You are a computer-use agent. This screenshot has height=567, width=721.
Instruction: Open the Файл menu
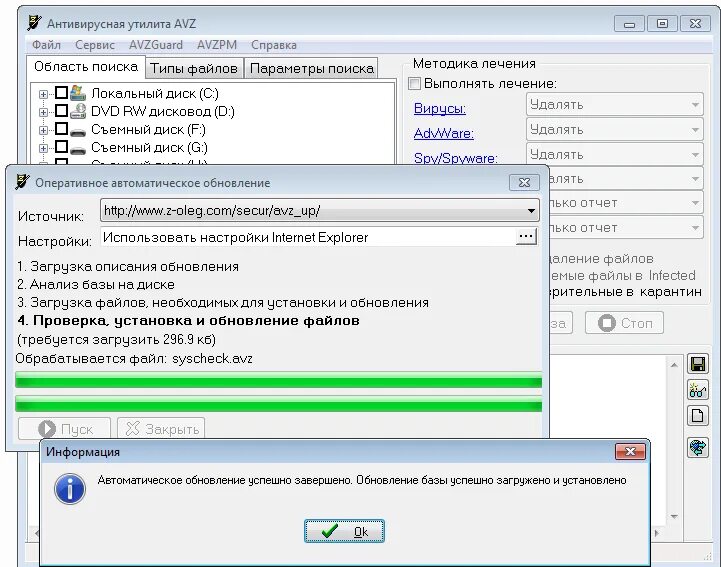pos(46,45)
